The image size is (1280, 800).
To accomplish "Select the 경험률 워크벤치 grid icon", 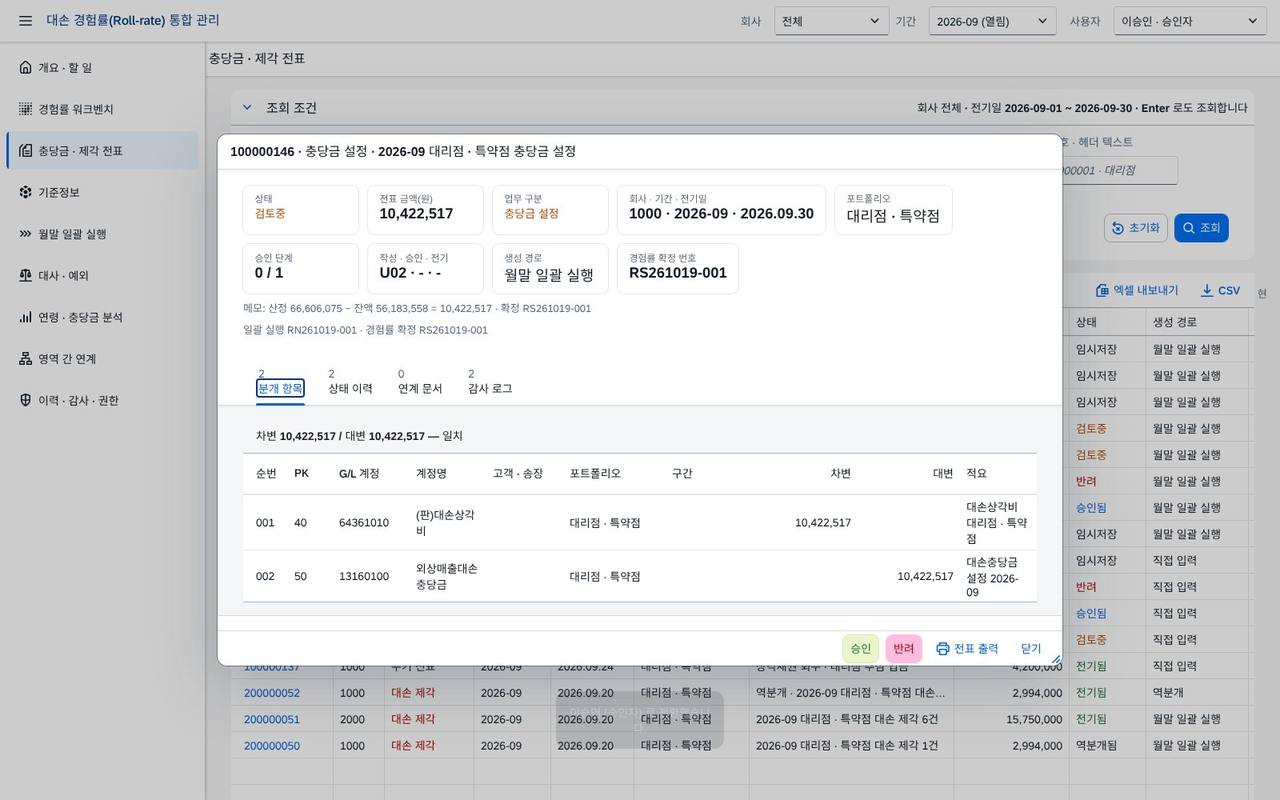I will [26, 109].
